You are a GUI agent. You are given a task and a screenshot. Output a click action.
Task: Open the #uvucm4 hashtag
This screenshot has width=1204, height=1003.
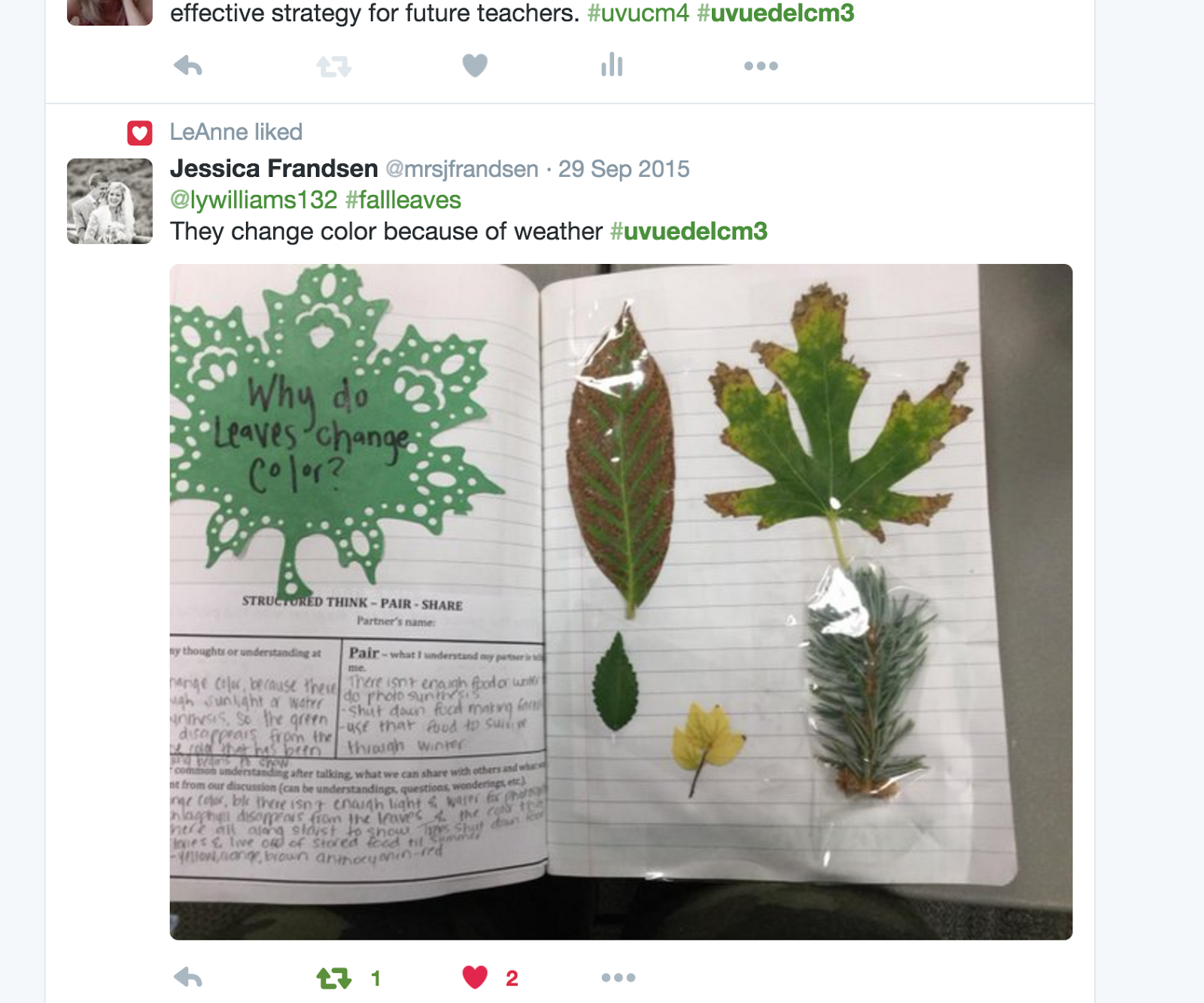(x=638, y=14)
